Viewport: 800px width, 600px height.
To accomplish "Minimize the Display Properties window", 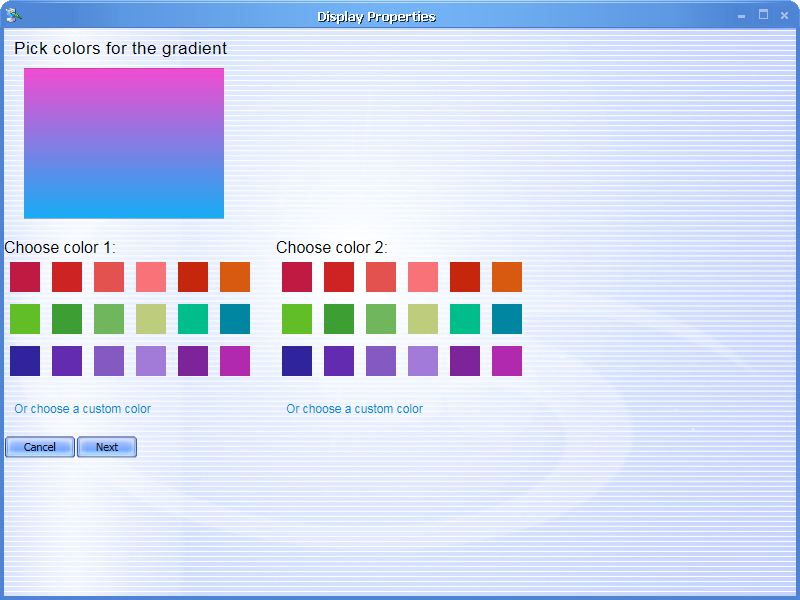I will click(x=741, y=16).
